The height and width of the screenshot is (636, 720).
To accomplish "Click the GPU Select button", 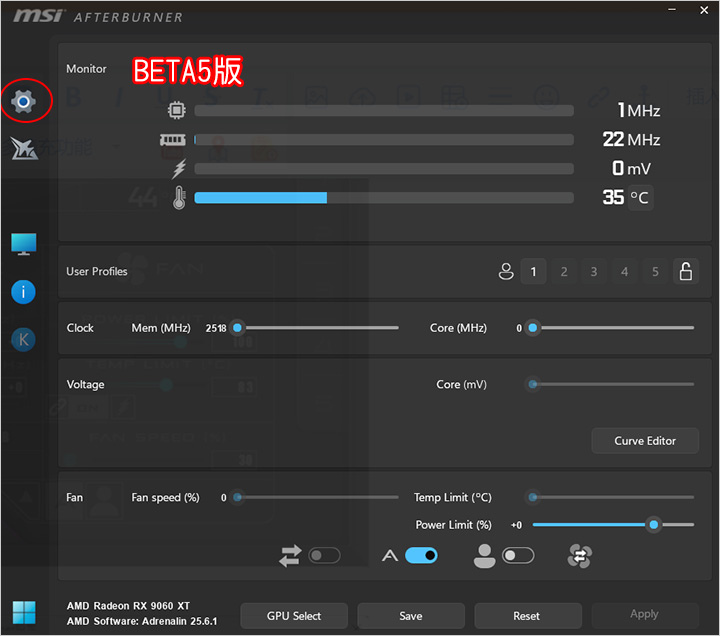I will [294, 616].
